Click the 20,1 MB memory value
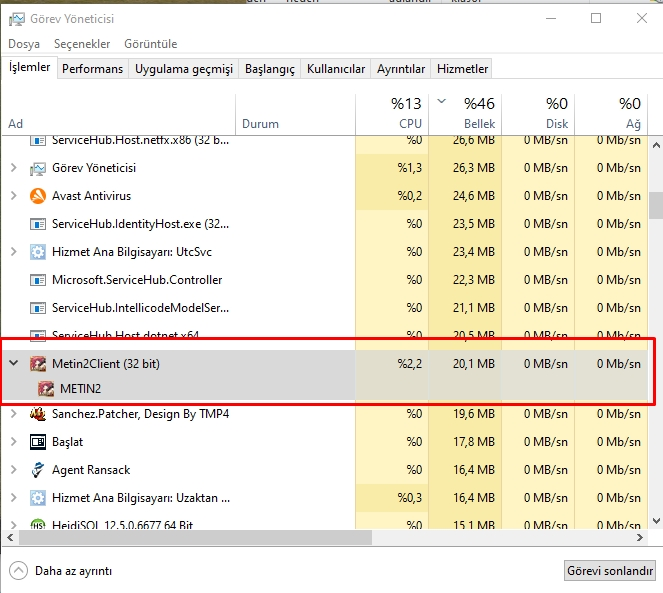Image resolution: width=663 pixels, height=593 pixels. [x=474, y=364]
